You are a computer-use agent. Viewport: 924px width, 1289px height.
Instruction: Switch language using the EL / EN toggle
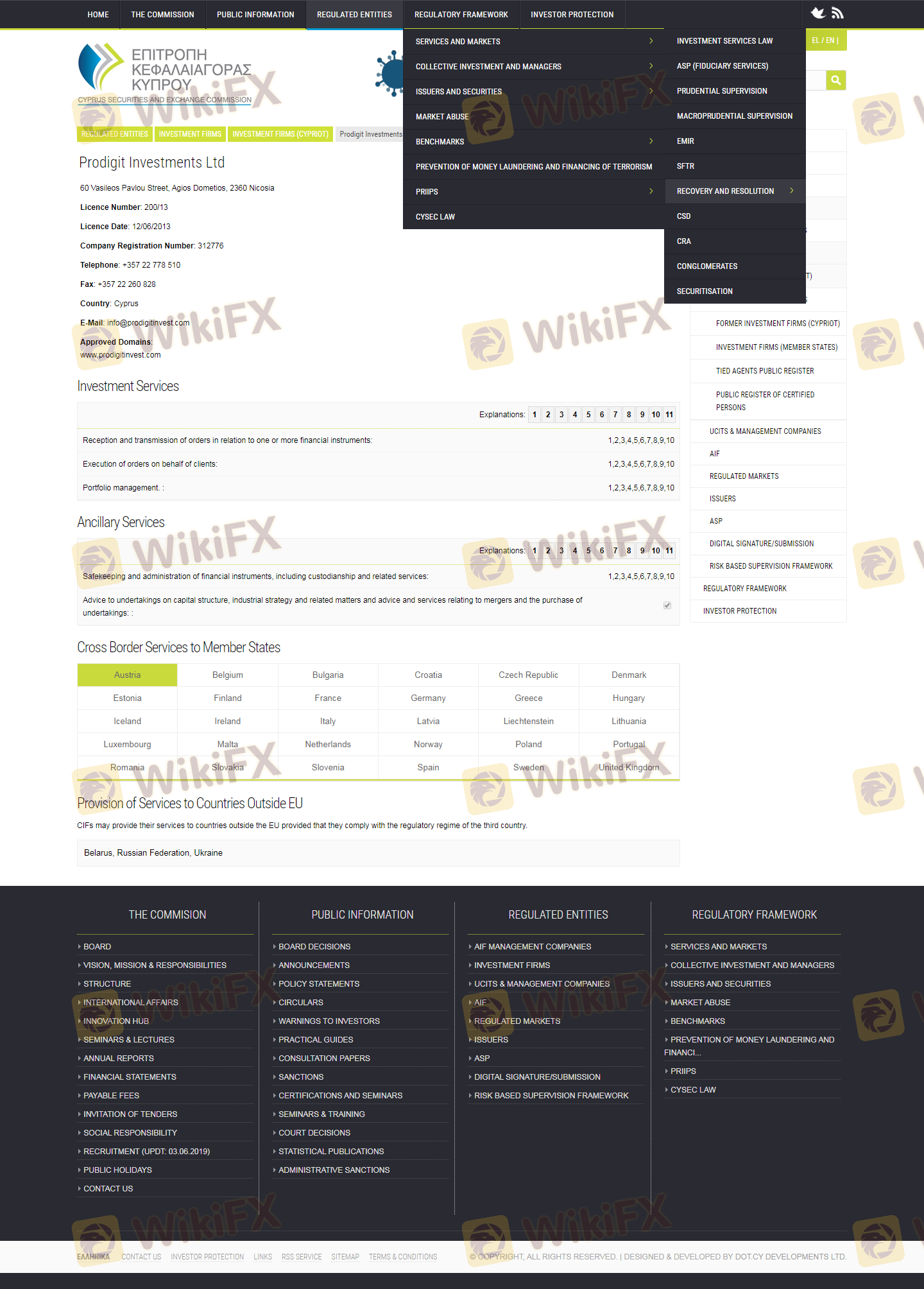825,40
